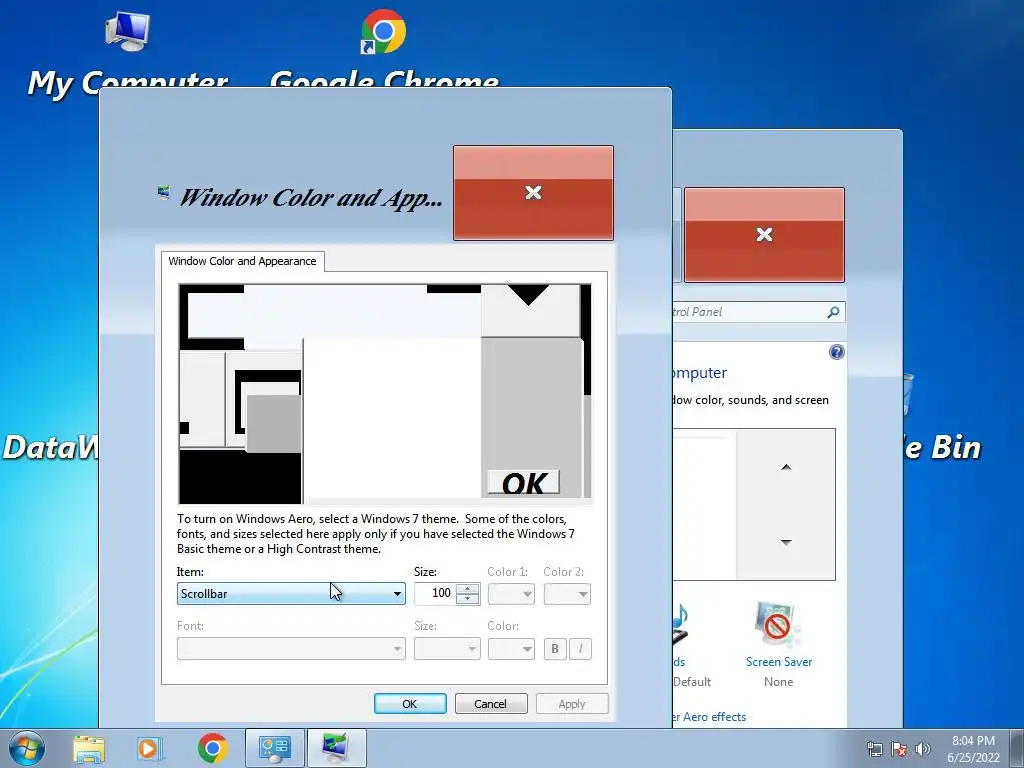The width and height of the screenshot is (1024, 768).
Task: Open the Font Color picker dropdown
Action: [511, 648]
